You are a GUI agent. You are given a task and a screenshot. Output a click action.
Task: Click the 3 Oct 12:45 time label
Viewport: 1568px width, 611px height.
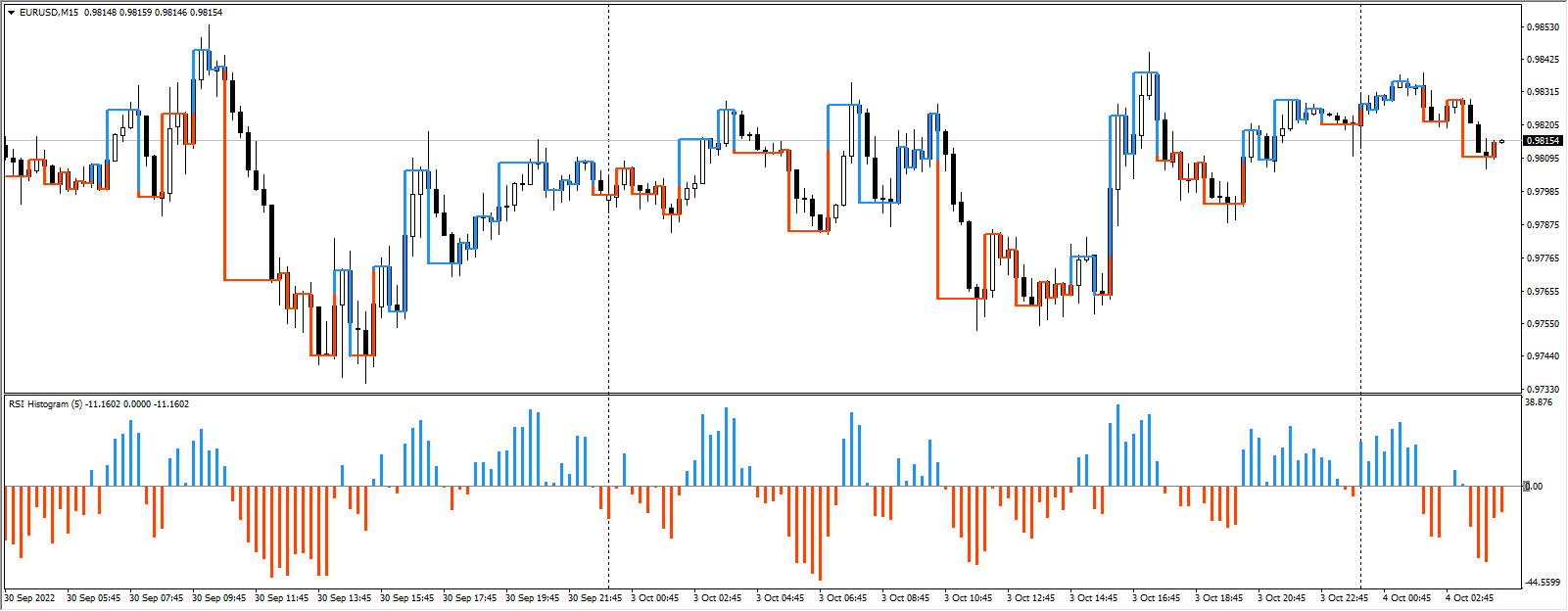(1031, 598)
